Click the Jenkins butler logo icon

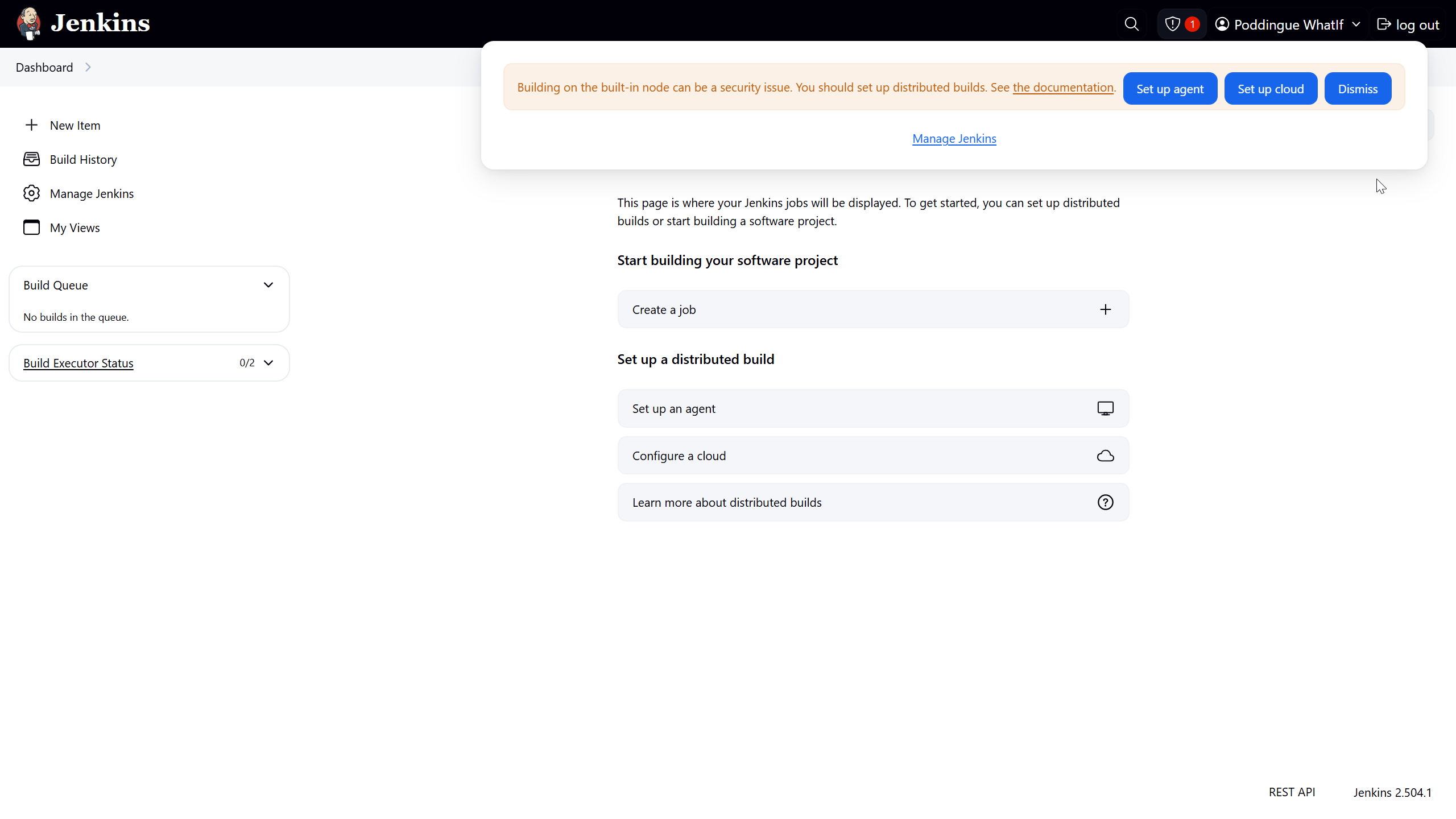(28, 24)
